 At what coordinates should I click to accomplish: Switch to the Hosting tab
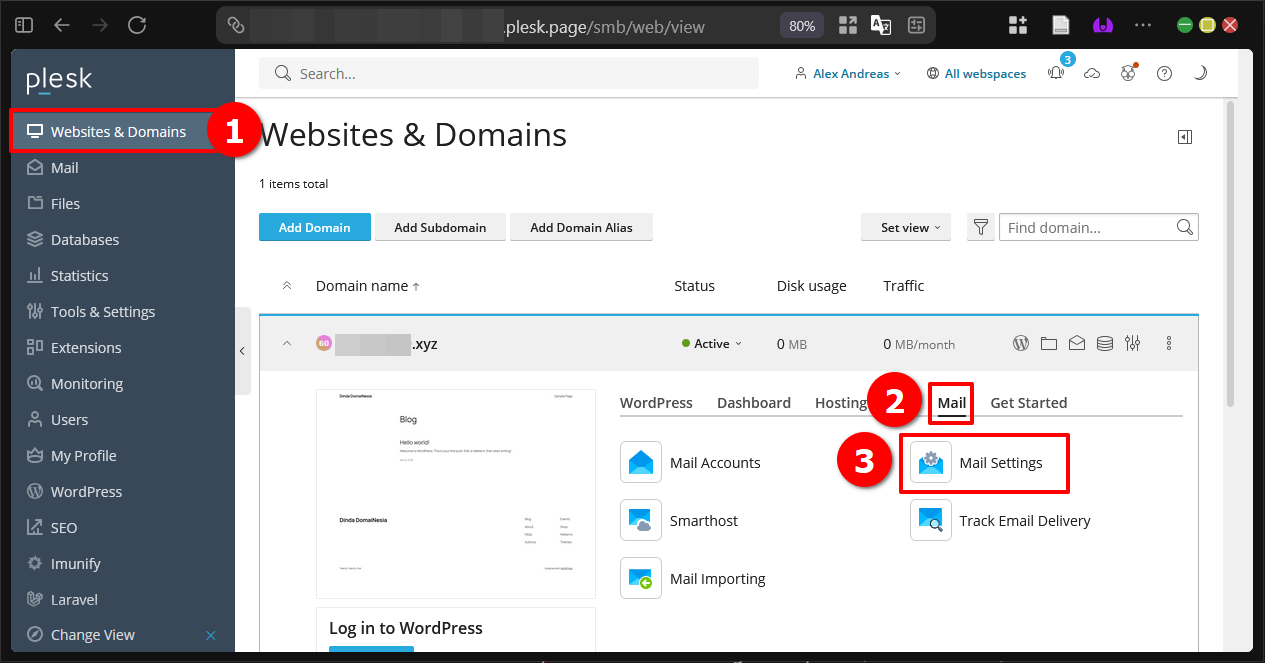click(841, 402)
